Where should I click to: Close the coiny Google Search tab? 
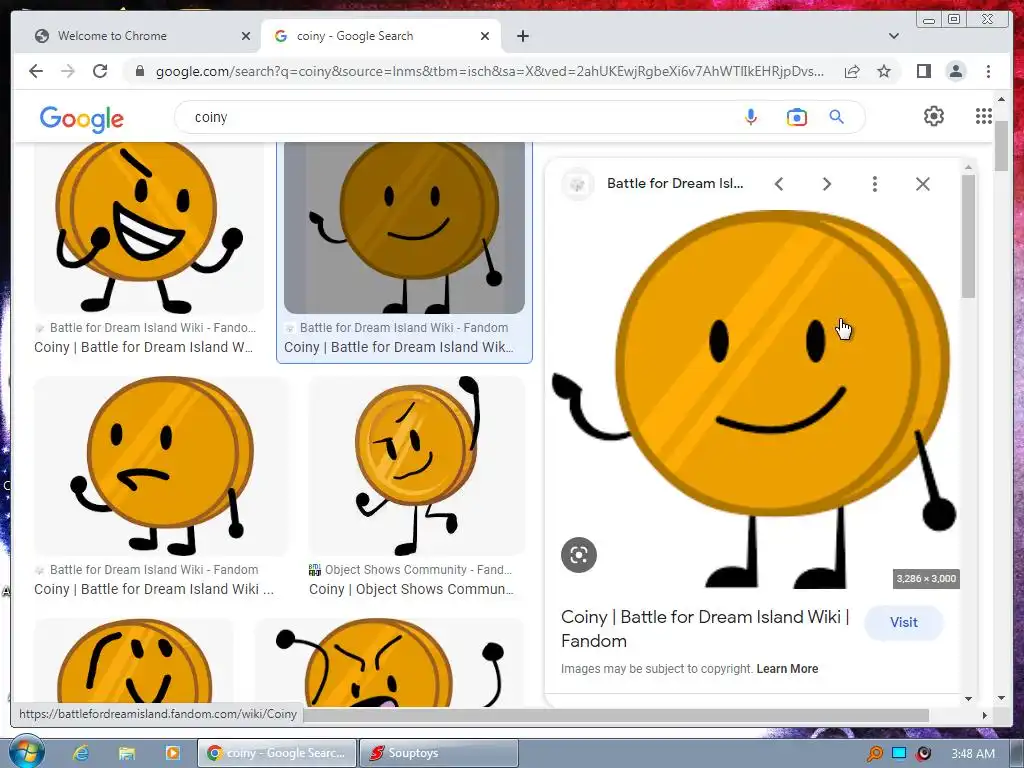pos(485,36)
